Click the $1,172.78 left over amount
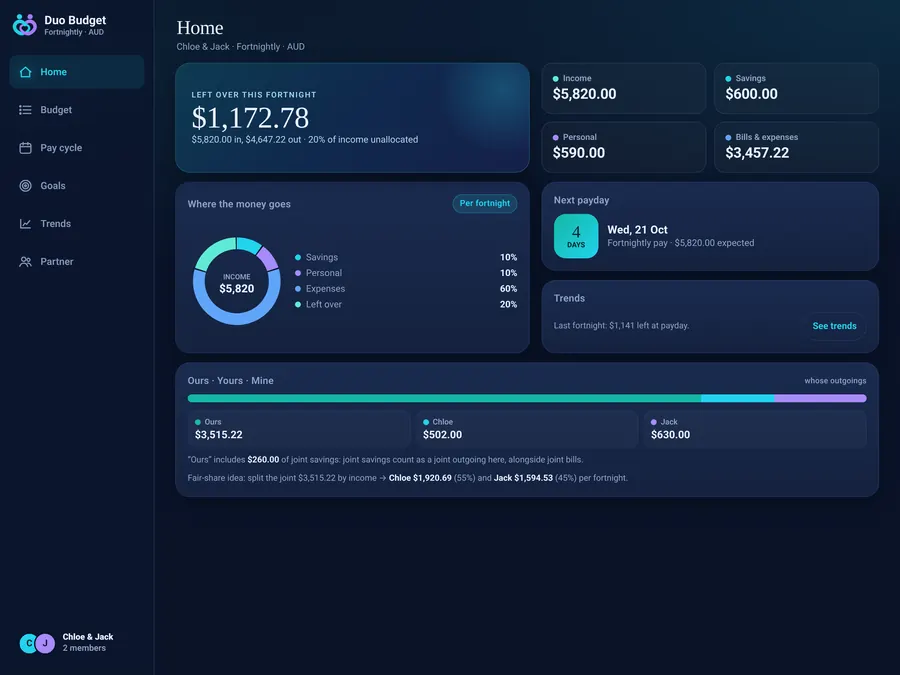Image resolution: width=900 pixels, height=675 pixels. pyautogui.click(x=250, y=118)
